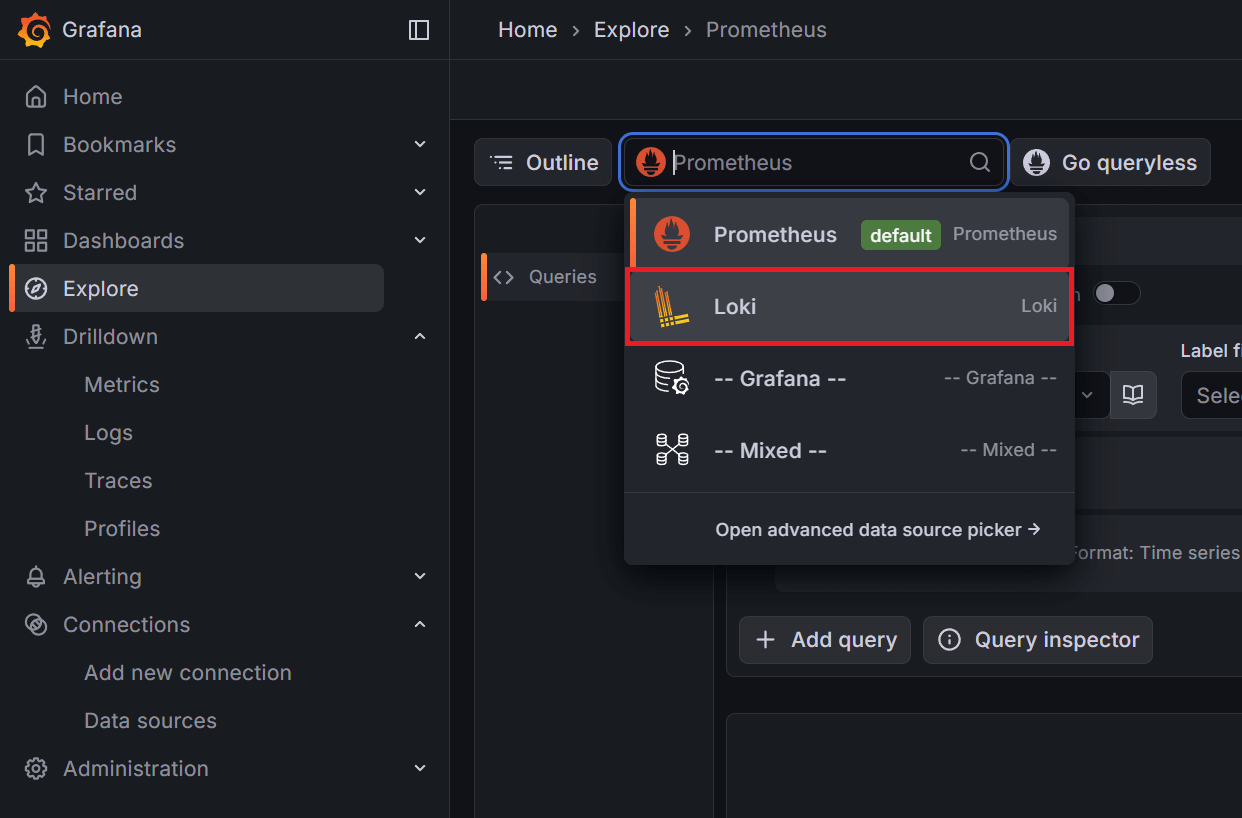1242x818 pixels.
Task: Select the Loki data source logo
Action: (672, 306)
